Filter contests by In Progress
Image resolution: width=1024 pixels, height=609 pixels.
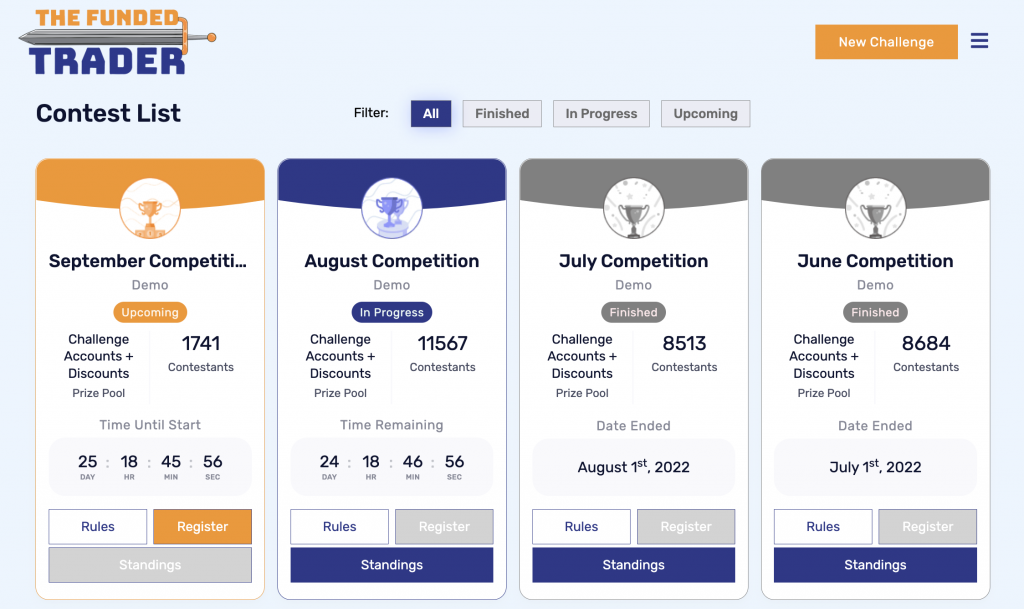(601, 114)
